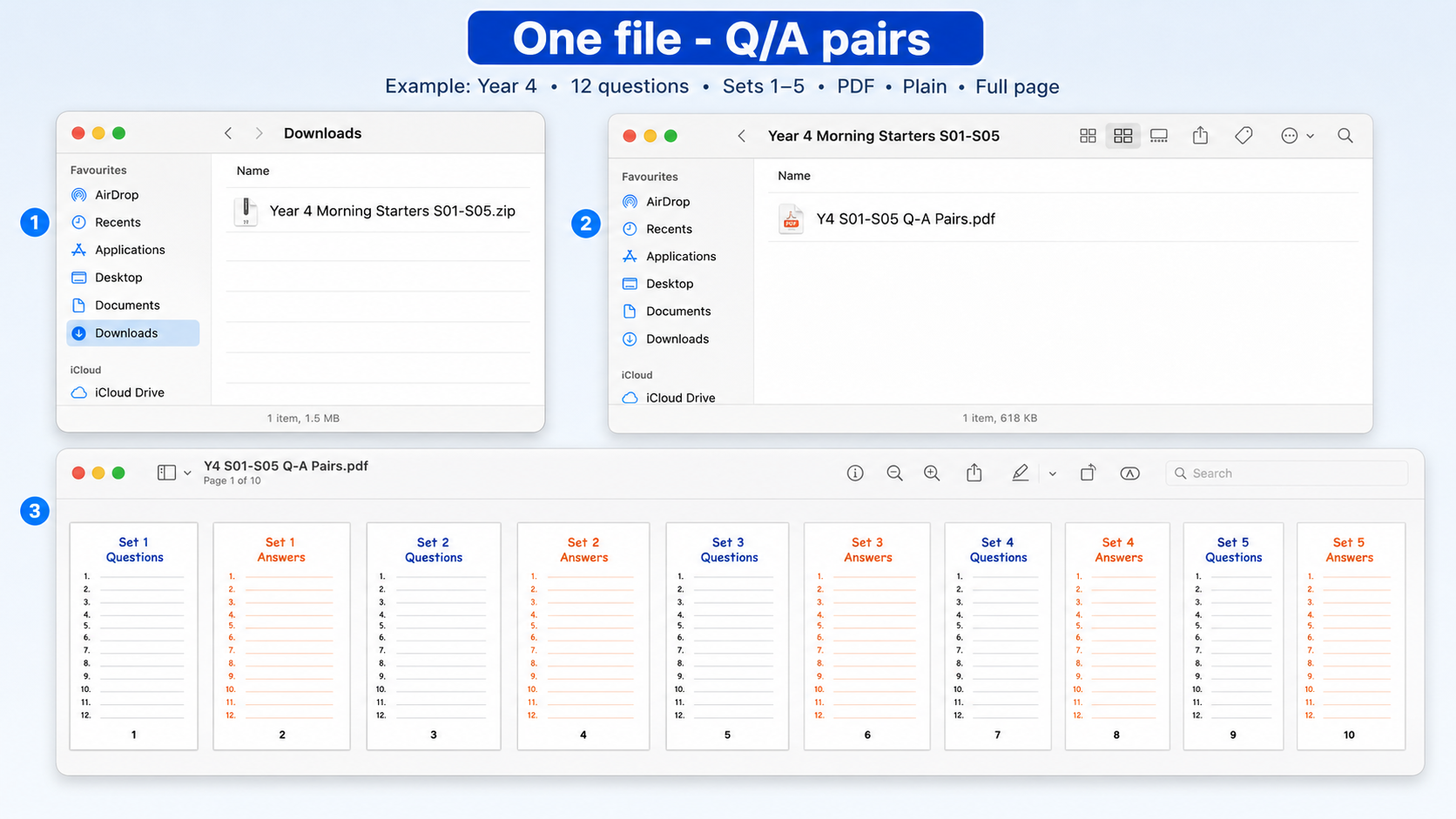Expand the highlight options chevron in Preview
This screenshot has height=819, width=1456.
point(1053,474)
